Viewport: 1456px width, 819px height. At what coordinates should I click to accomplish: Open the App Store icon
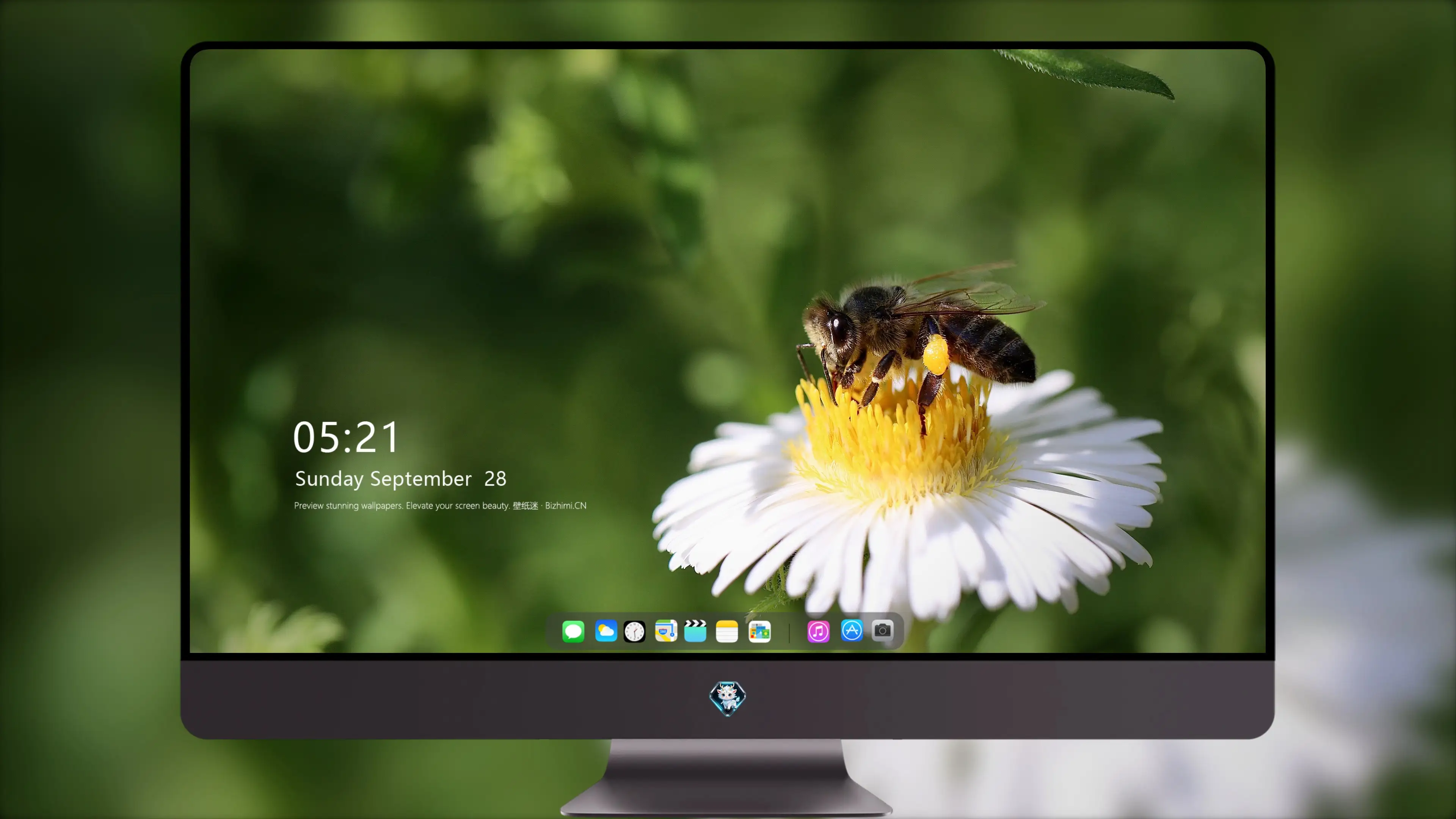tap(852, 630)
